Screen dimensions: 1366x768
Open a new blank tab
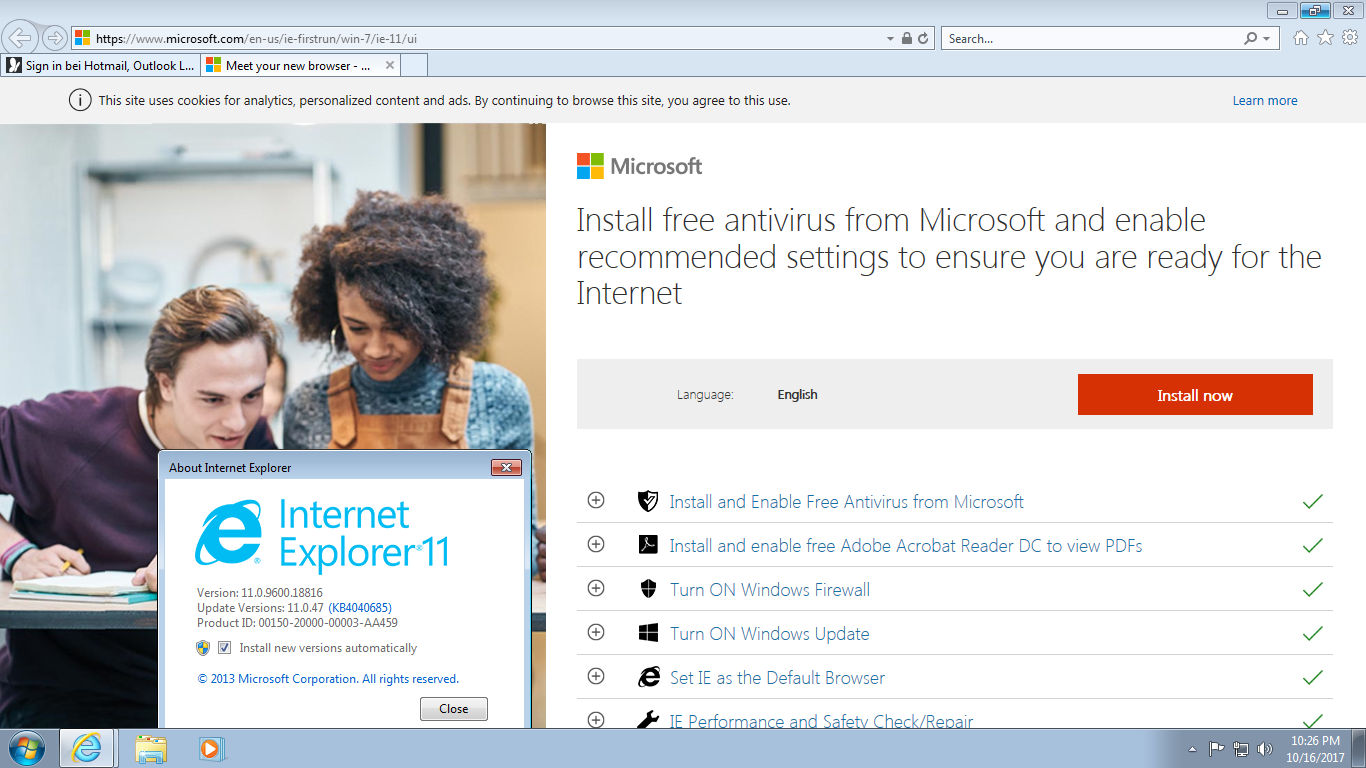pyautogui.click(x=415, y=66)
